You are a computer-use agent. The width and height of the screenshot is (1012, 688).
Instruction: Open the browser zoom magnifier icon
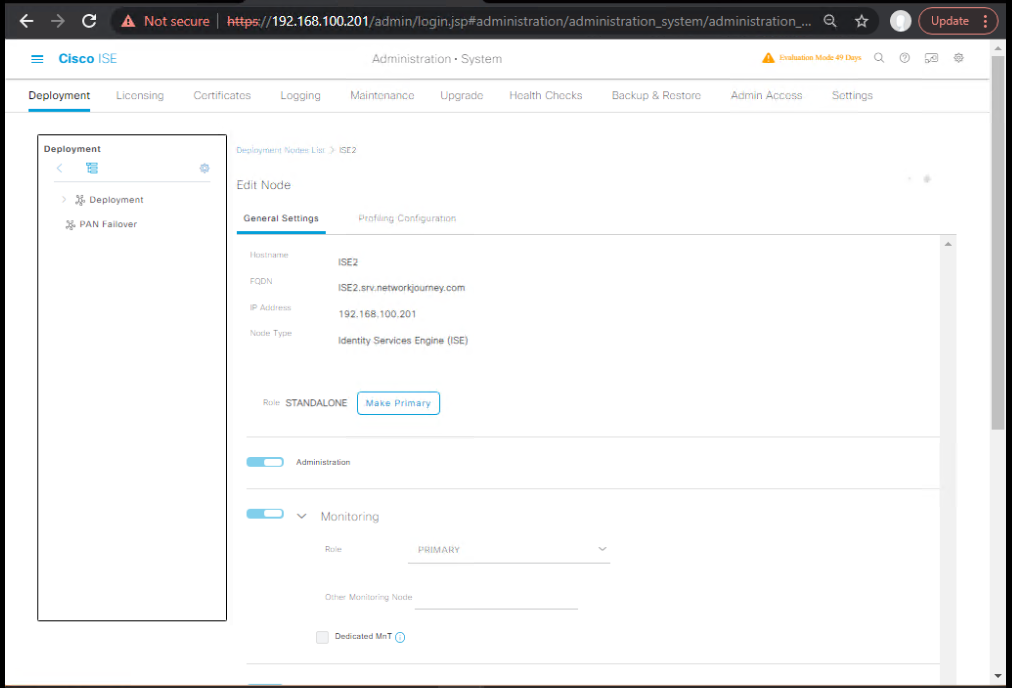tap(830, 21)
